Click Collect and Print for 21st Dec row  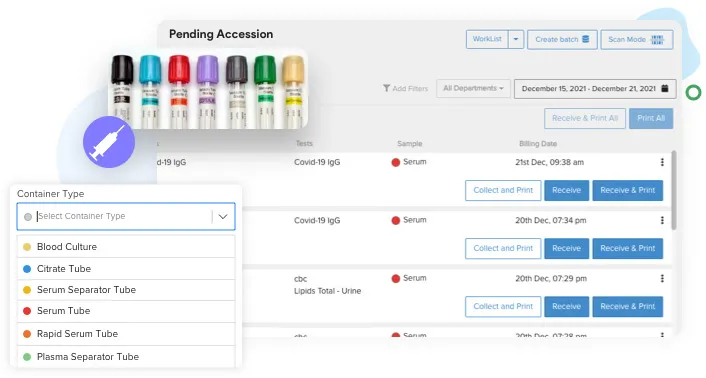[503, 190]
